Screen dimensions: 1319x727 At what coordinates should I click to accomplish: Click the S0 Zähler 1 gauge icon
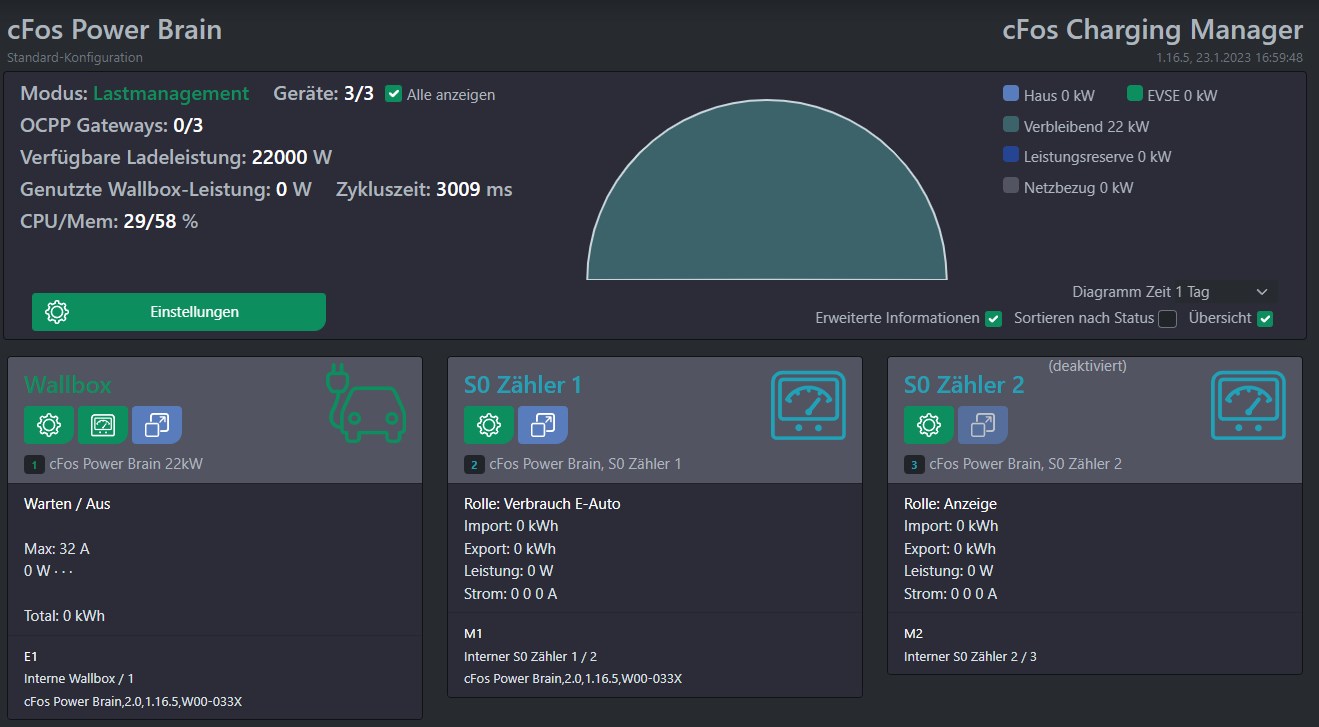point(808,405)
